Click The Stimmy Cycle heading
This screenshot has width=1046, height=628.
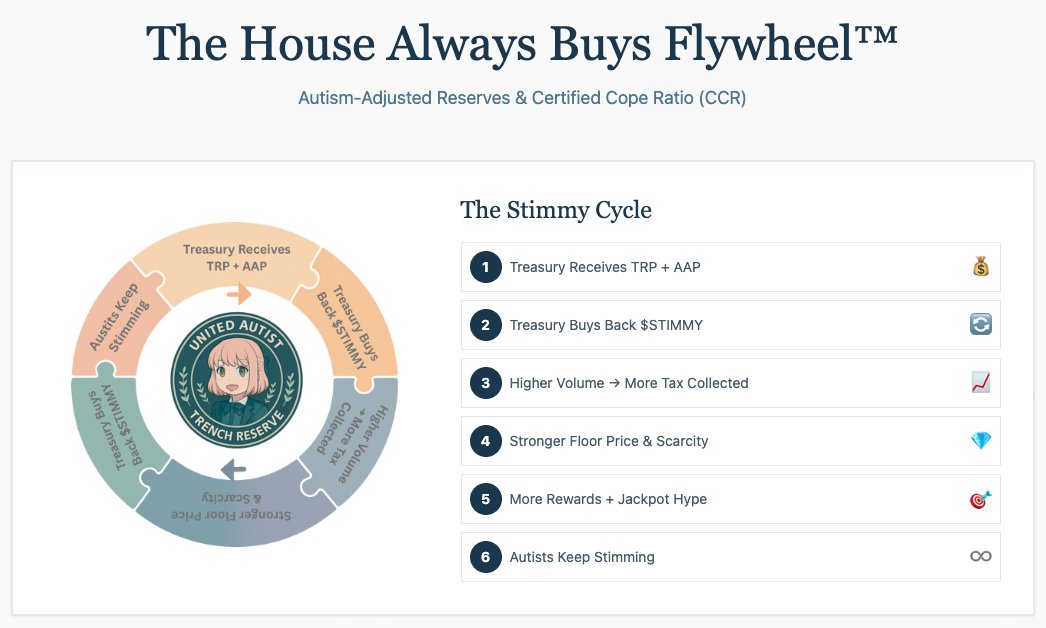click(x=555, y=210)
